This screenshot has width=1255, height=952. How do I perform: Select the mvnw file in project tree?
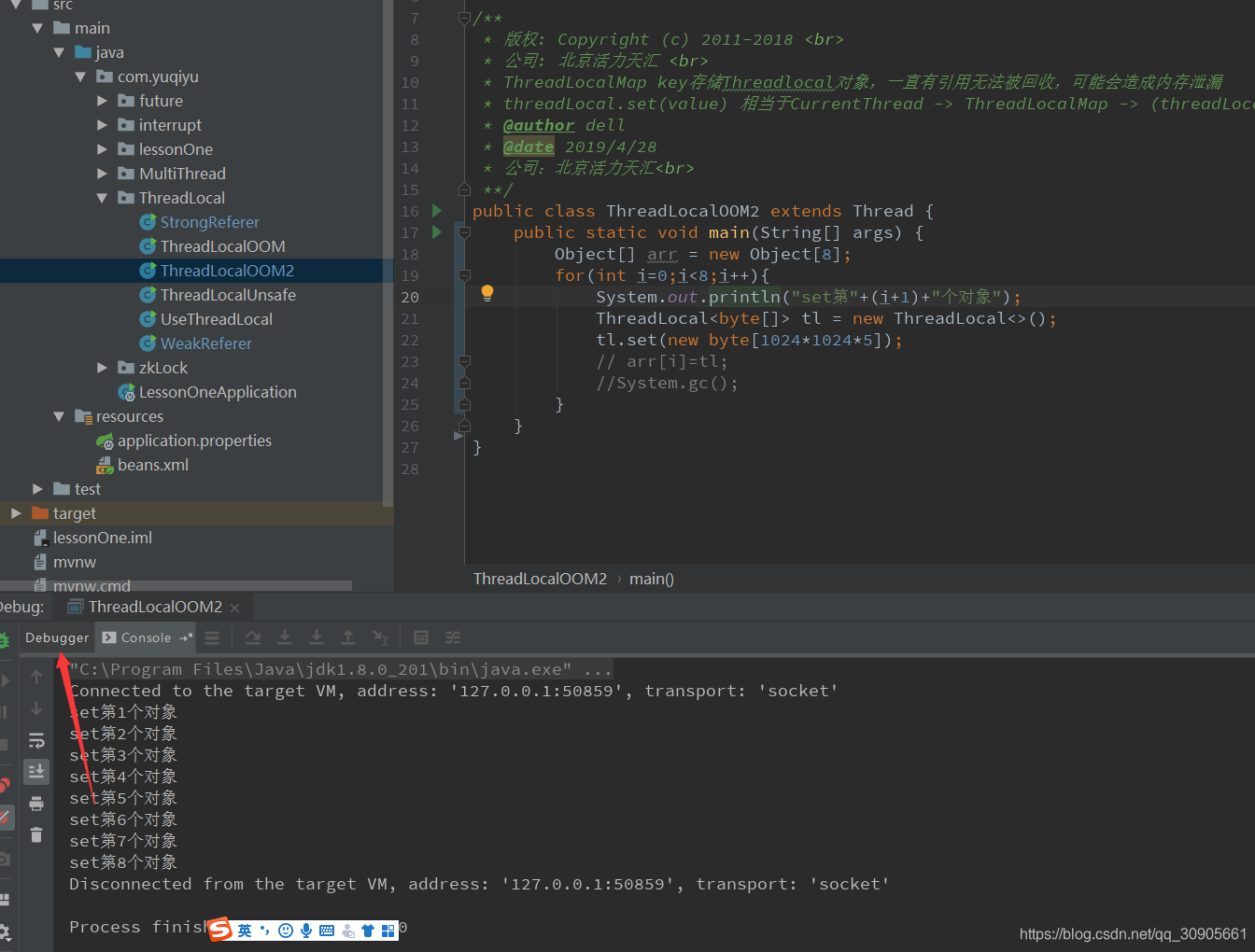point(74,562)
